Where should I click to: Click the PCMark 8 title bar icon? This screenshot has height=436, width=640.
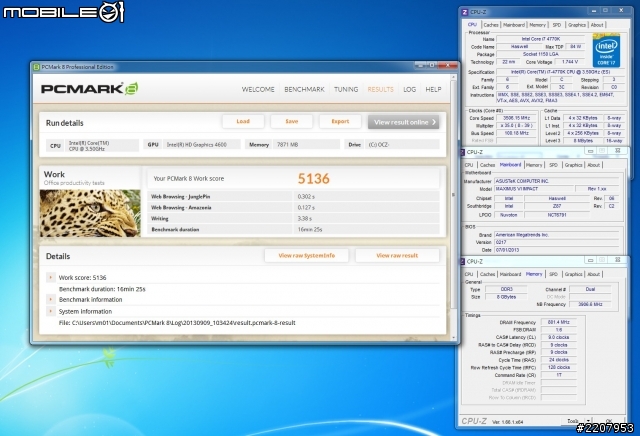[x=36, y=67]
